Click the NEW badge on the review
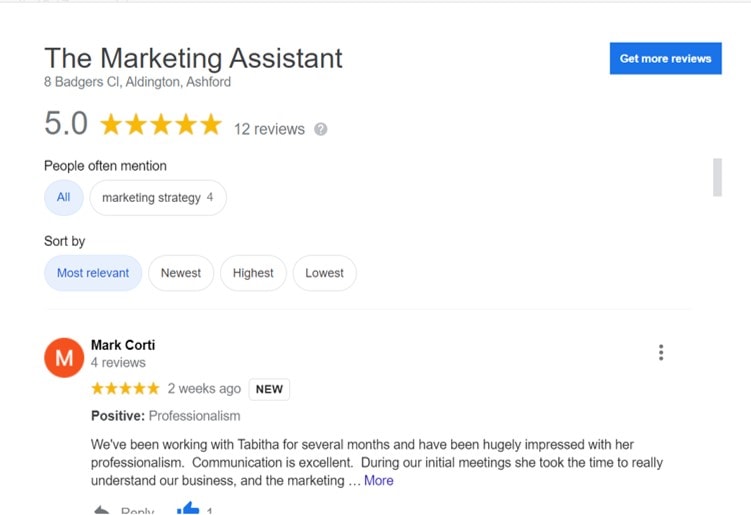751x515 pixels. coord(269,389)
